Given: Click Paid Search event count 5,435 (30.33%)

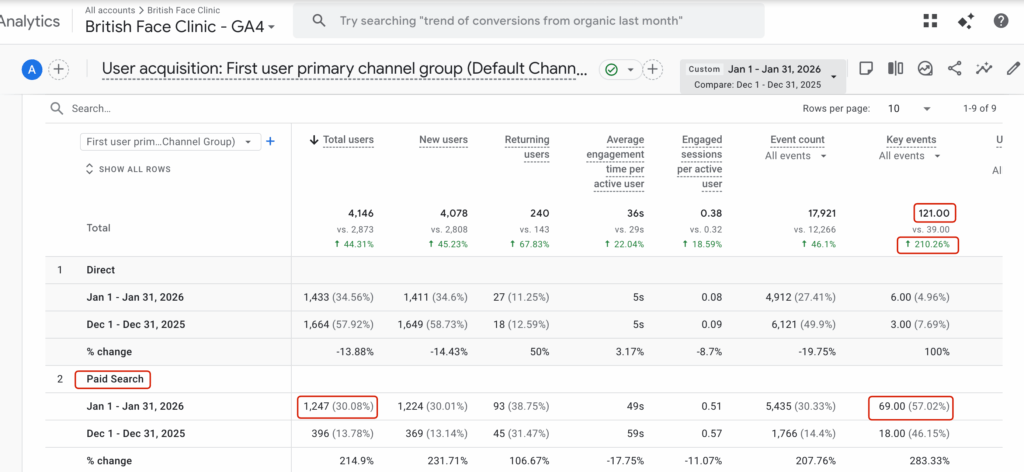Looking at the screenshot, I should pos(801,406).
